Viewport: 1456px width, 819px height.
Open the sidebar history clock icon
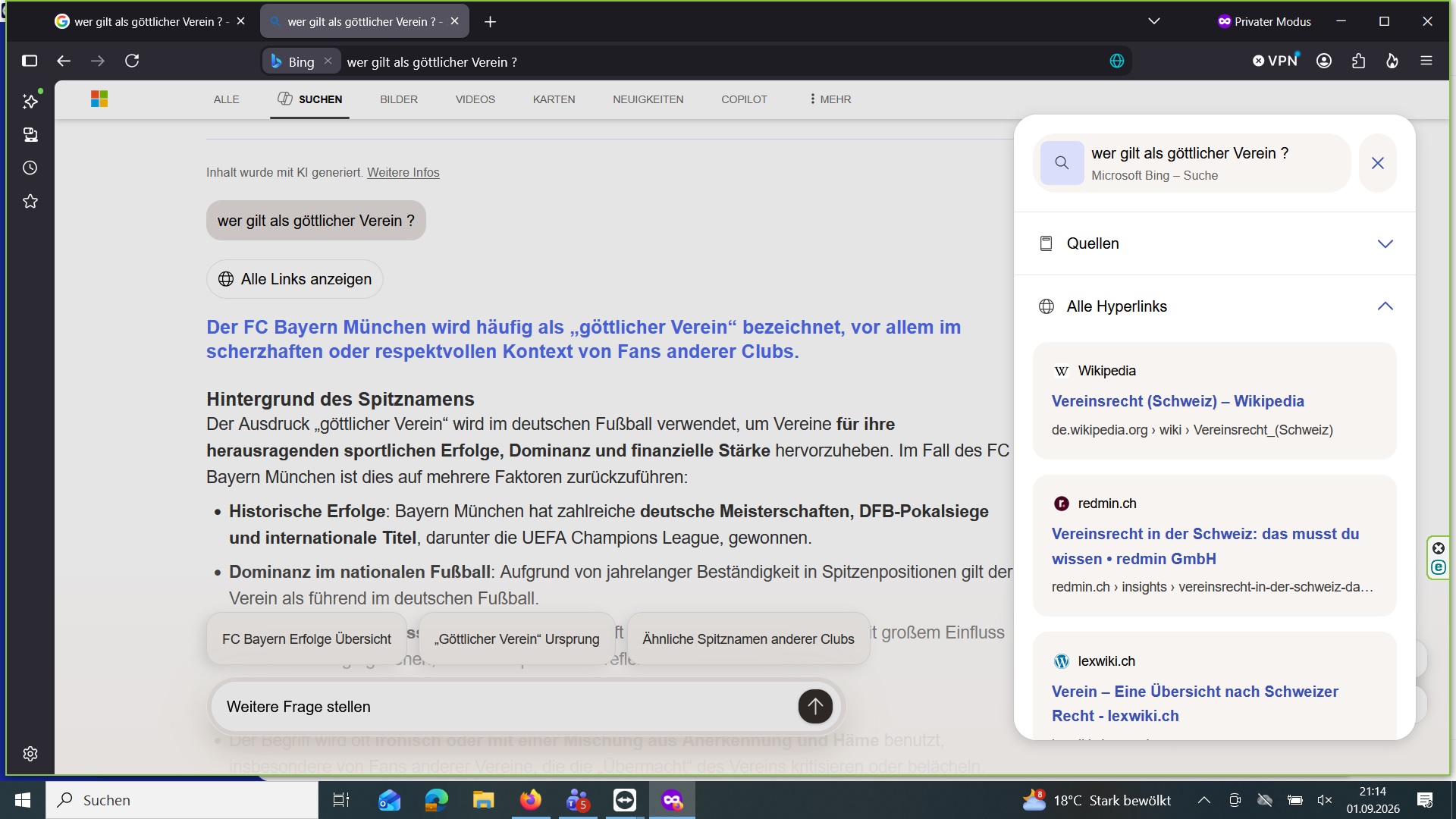coord(30,168)
